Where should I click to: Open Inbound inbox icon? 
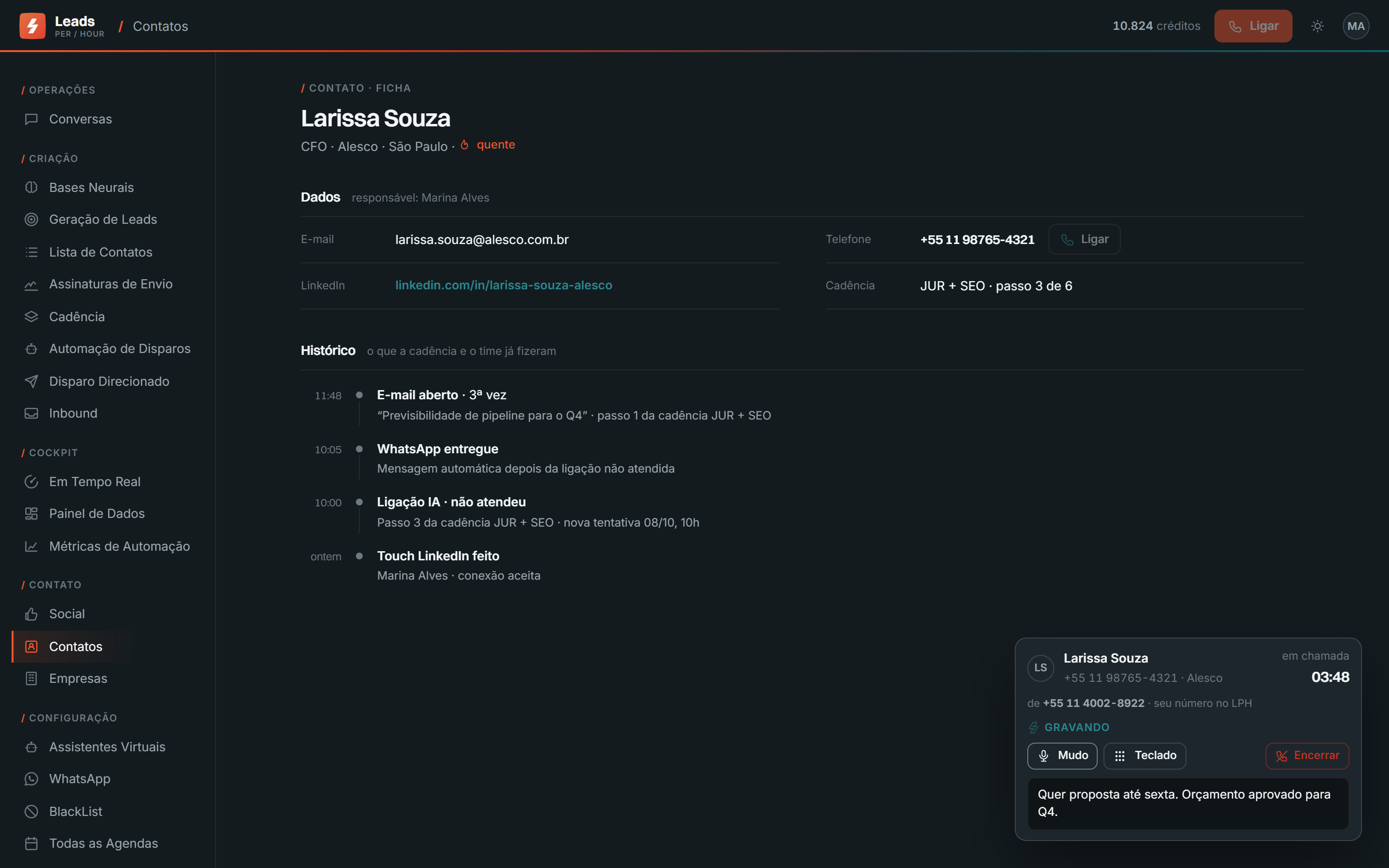coord(31,413)
